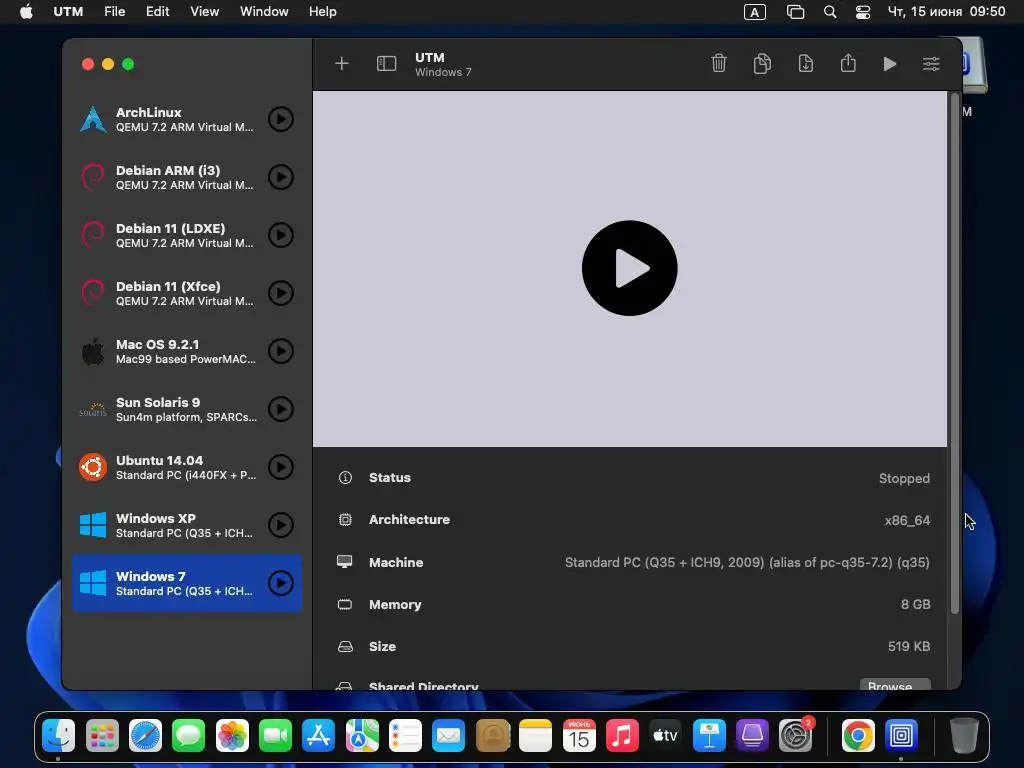Open Finder from the Dock
Screen dimensions: 1024x768
(59, 736)
